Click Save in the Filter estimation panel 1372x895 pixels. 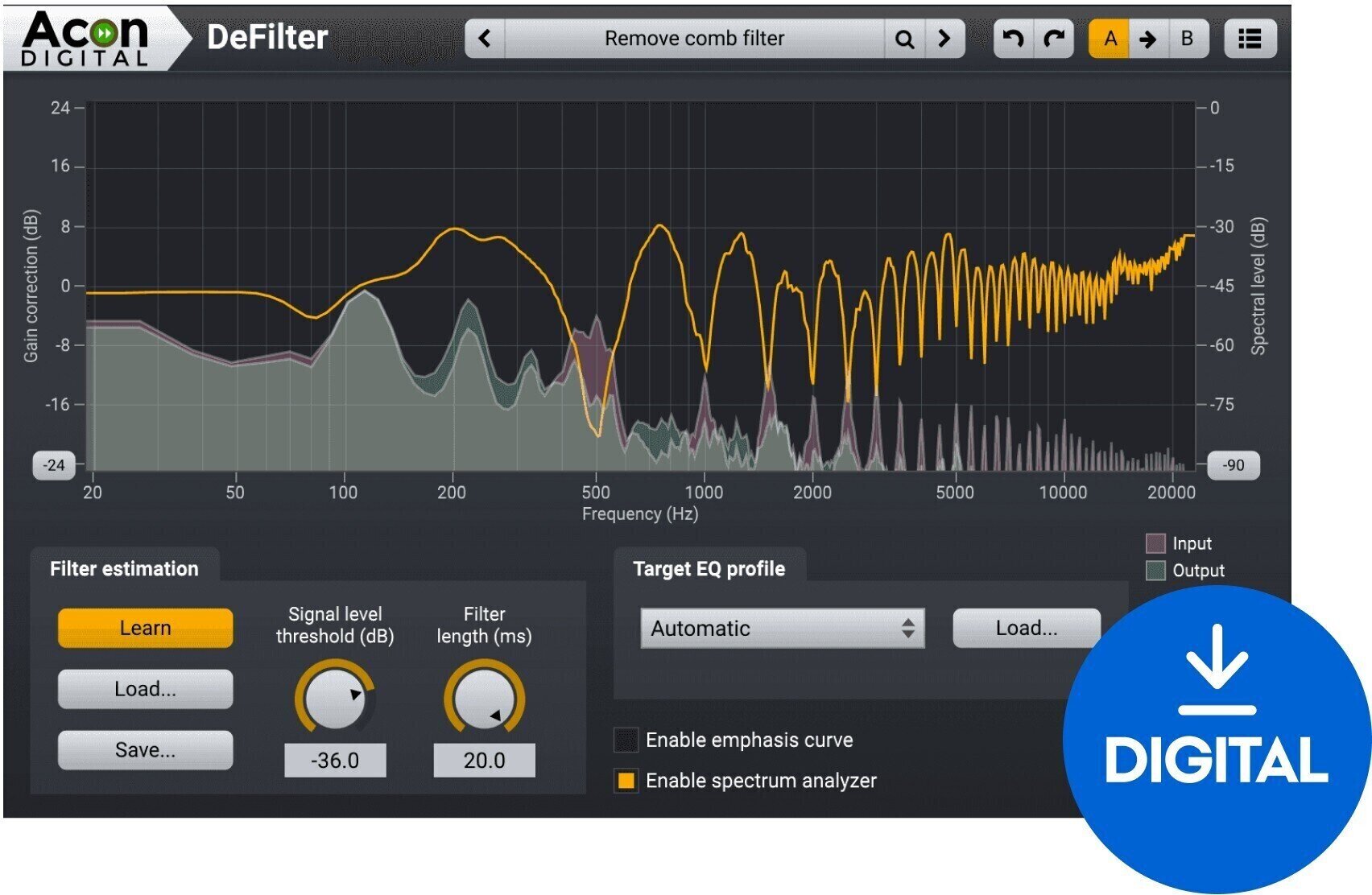145,749
